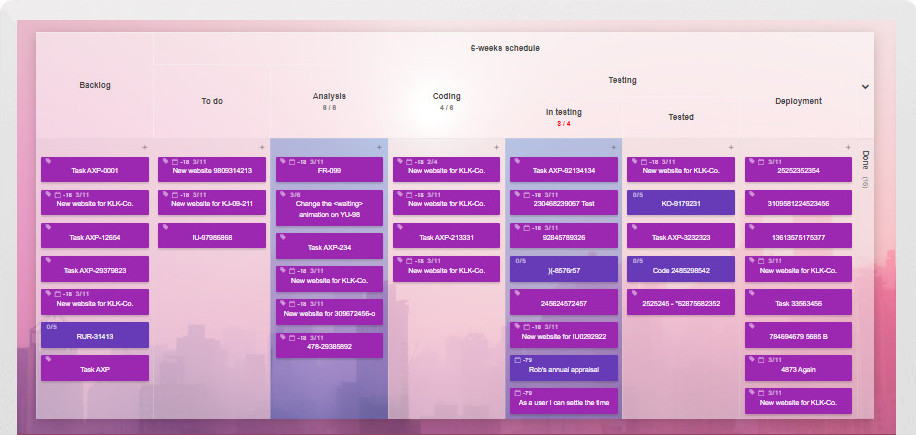Open the Task AXP-29379823 card
This screenshot has width=916, height=435.
click(x=95, y=269)
